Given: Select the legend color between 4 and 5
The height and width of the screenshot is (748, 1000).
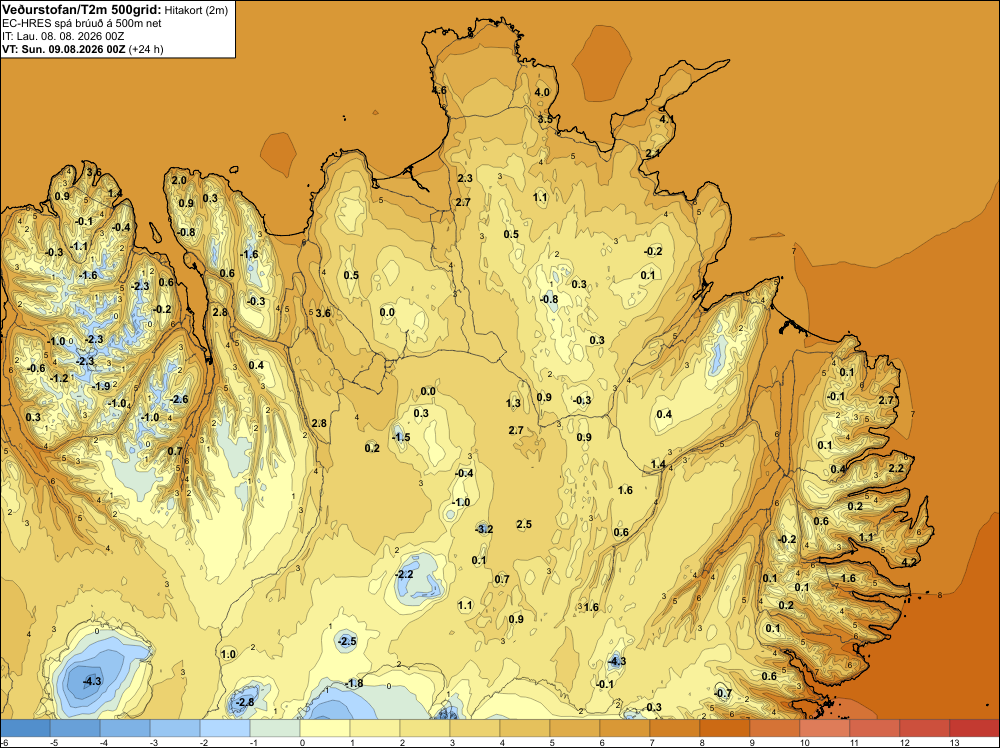Looking at the screenshot, I should click(x=525, y=728).
